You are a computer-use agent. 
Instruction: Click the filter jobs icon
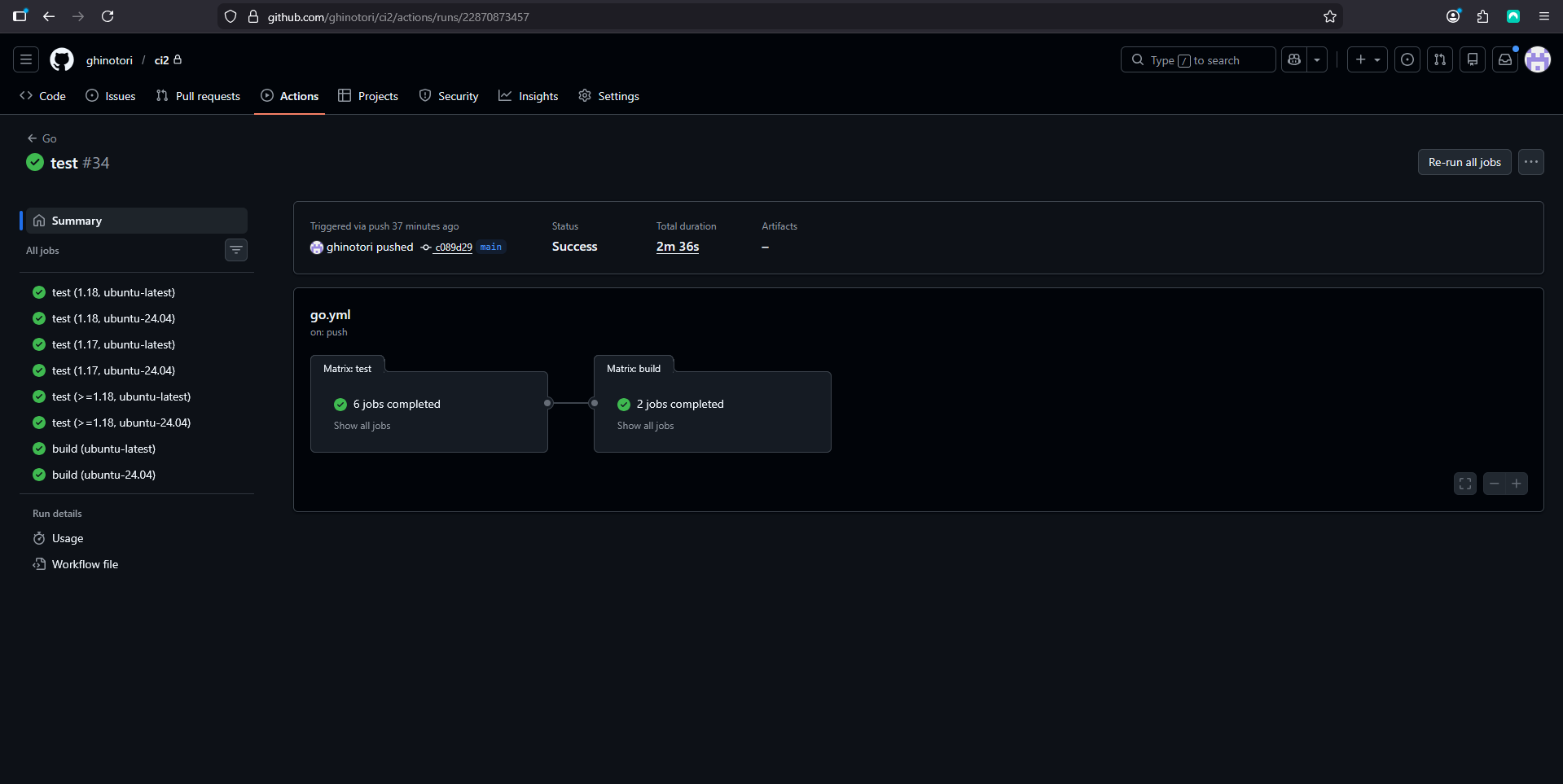tap(236, 250)
